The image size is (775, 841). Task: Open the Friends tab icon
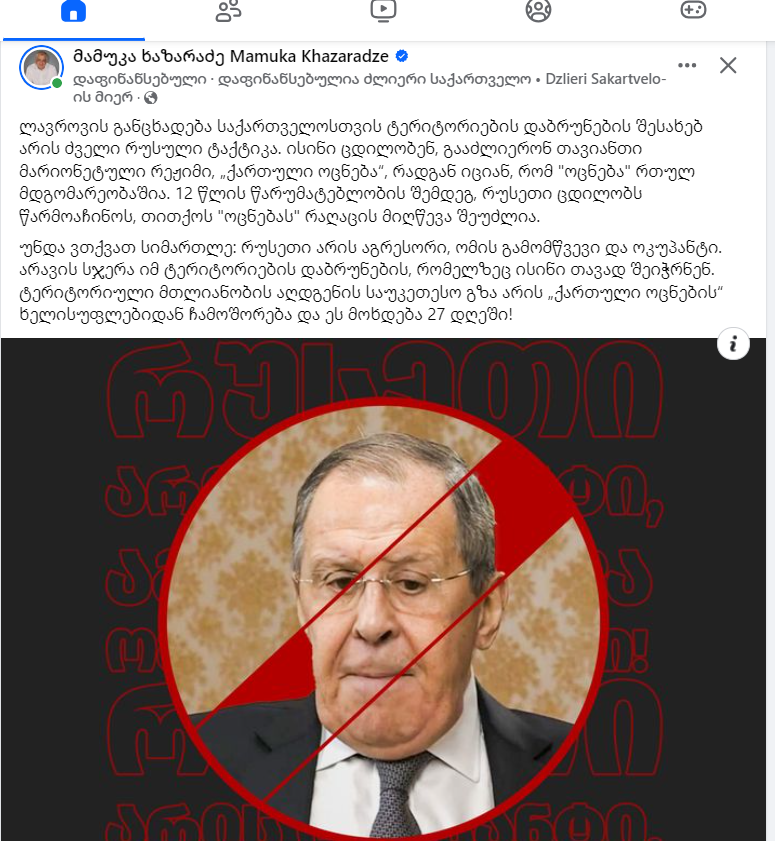pyautogui.click(x=228, y=11)
